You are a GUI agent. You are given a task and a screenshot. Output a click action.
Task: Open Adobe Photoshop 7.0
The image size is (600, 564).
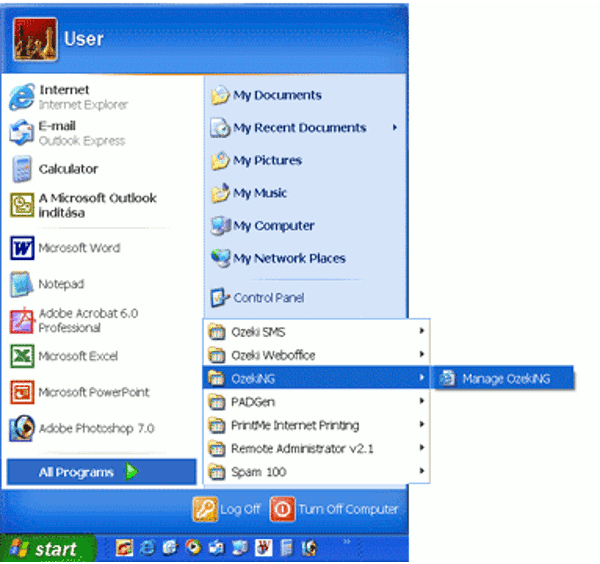(81, 428)
